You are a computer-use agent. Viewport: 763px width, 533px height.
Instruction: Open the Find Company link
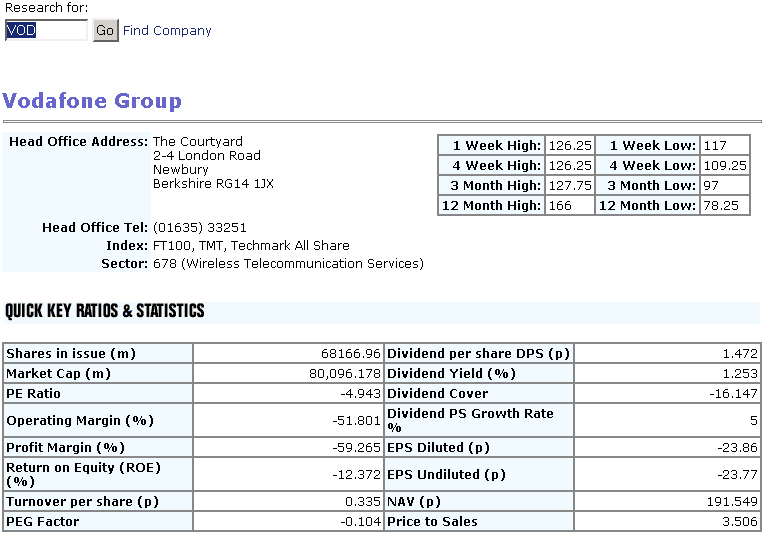(x=167, y=31)
